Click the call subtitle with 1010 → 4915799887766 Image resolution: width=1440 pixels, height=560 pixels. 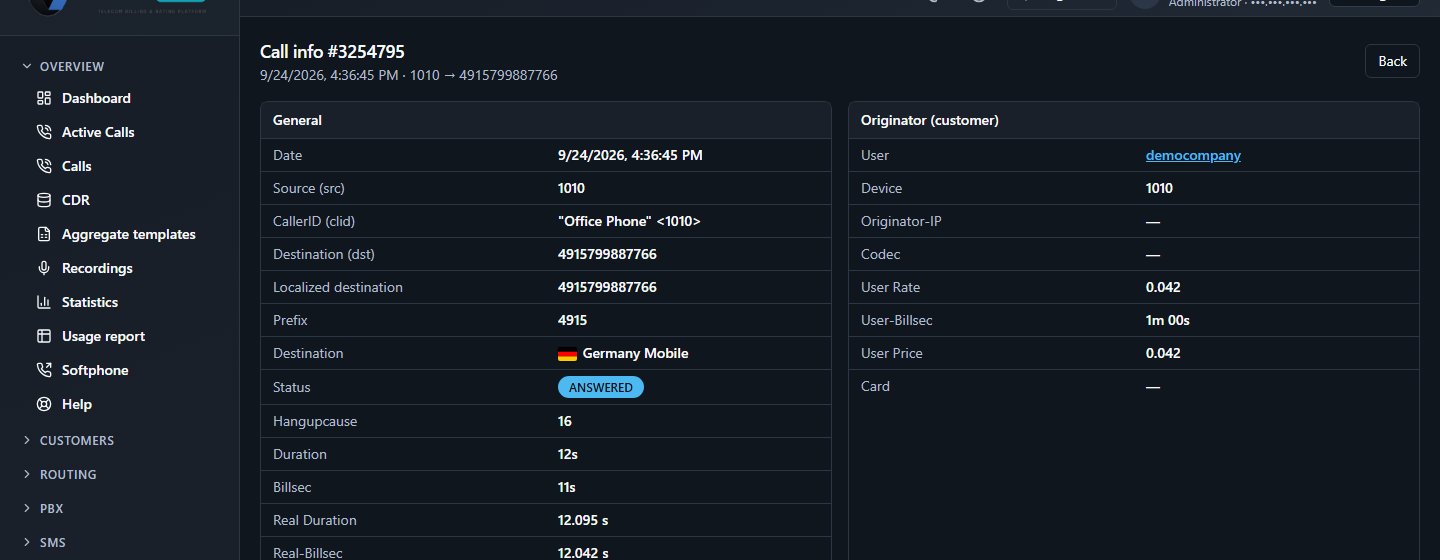pyautogui.click(x=409, y=75)
